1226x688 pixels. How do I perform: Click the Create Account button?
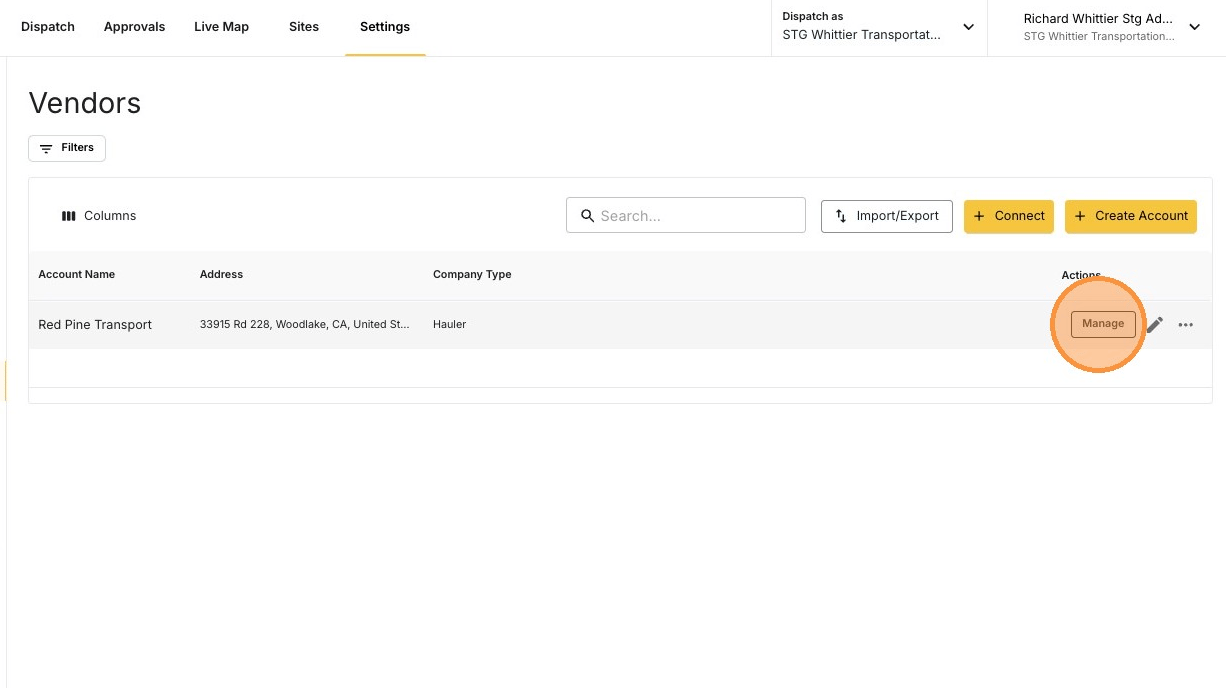(1131, 216)
